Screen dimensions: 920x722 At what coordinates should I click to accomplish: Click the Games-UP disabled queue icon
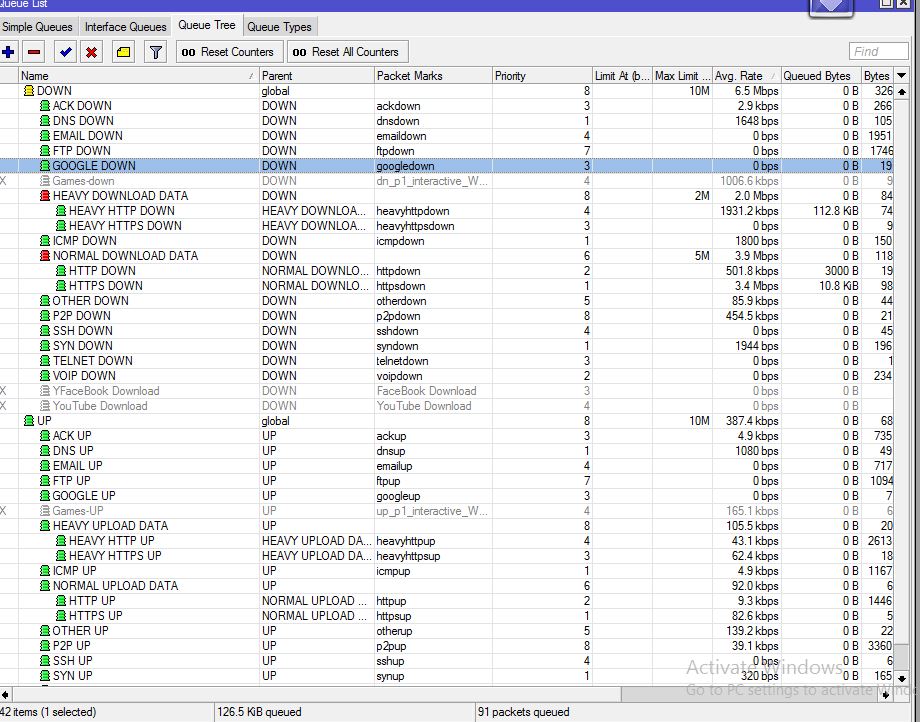45,511
